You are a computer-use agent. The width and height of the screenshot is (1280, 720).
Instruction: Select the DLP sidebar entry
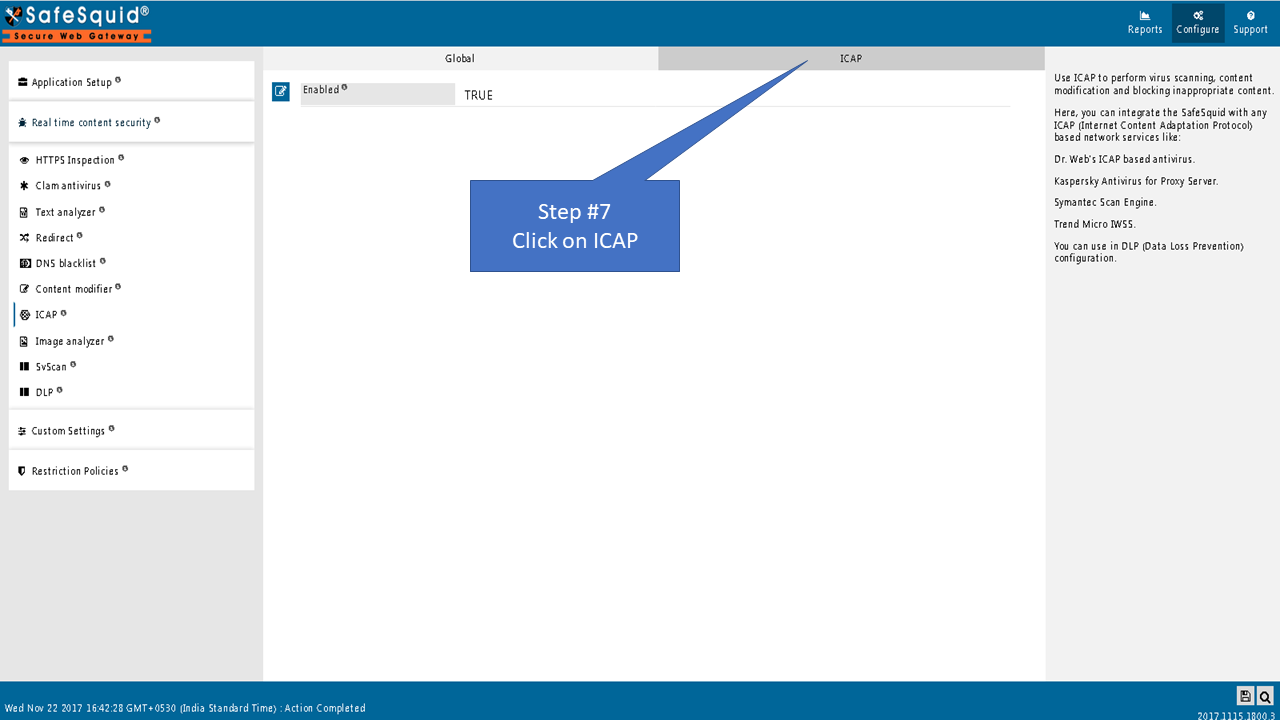tap(44, 393)
